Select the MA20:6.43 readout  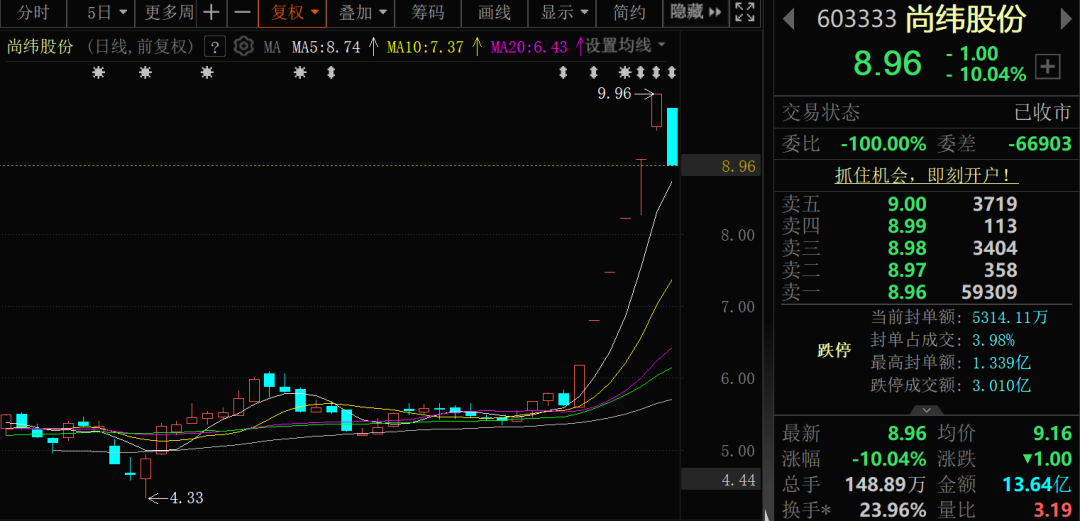pyautogui.click(x=530, y=47)
